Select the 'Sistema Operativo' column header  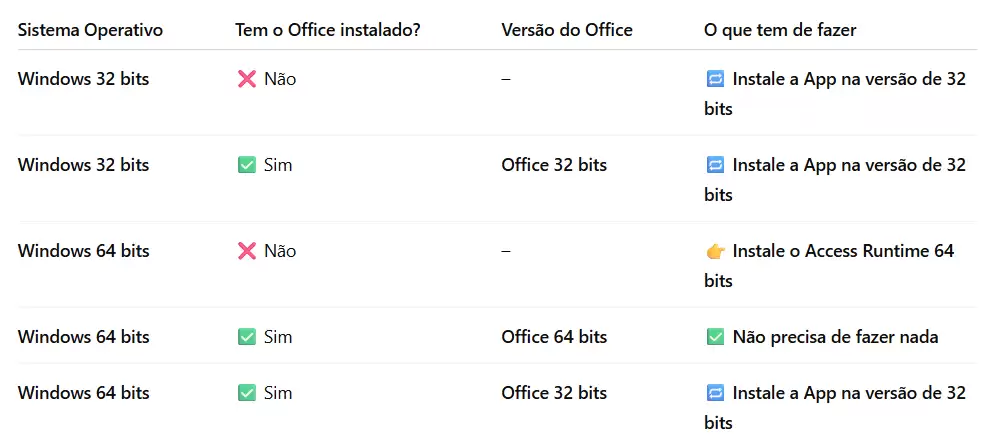[90, 30]
